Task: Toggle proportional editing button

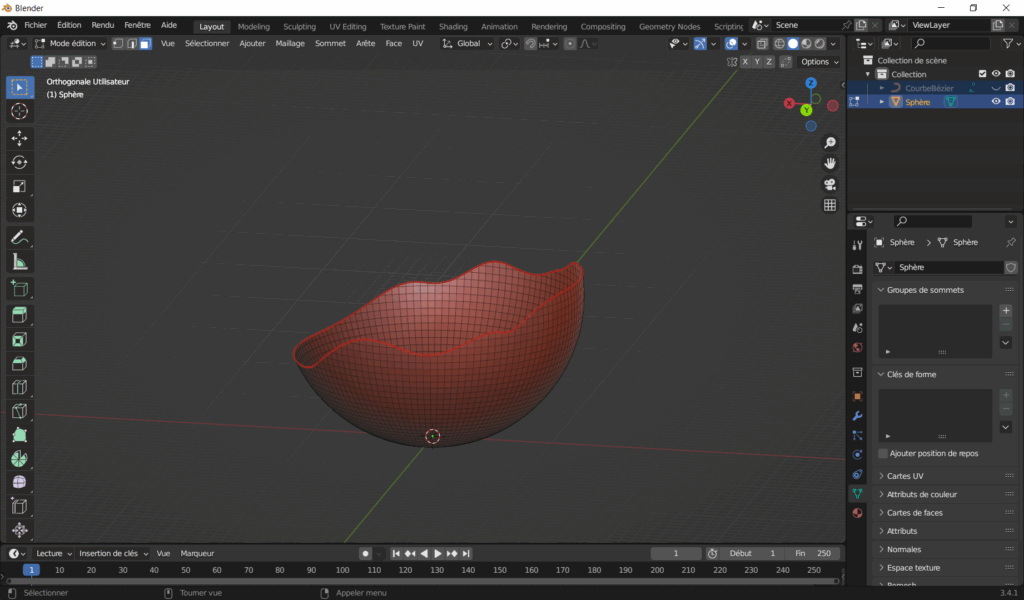Action: [x=570, y=44]
